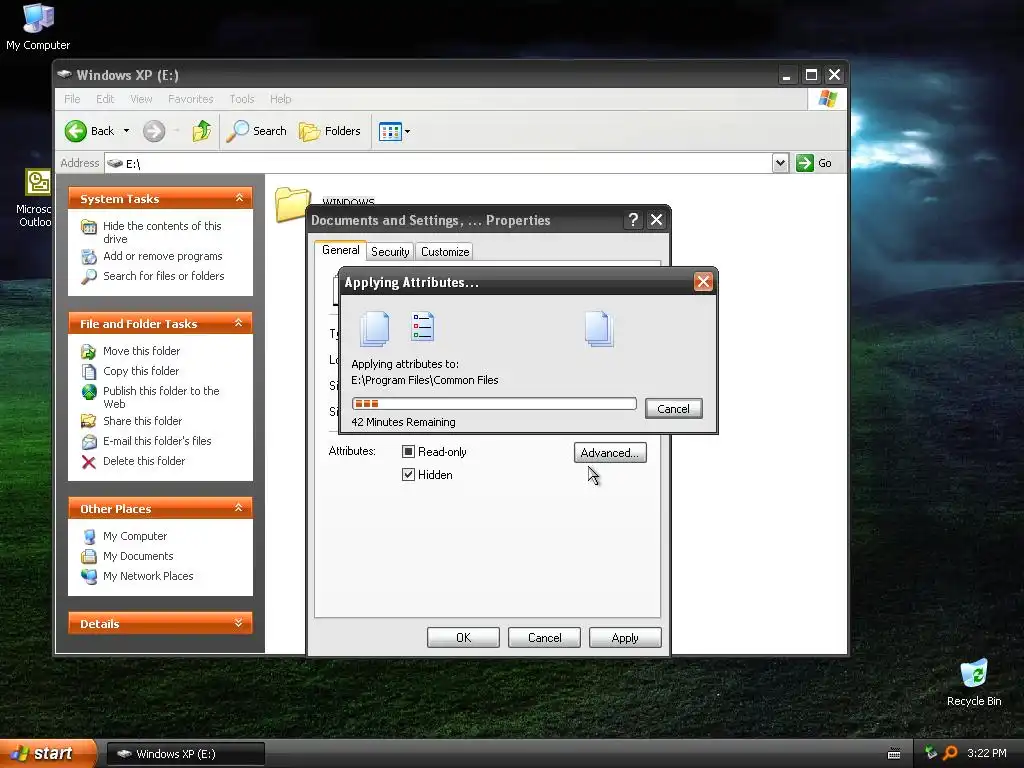Collapse the File and Folder Tasks panel
The height and width of the screenshot is (768, 1024).
(x=239, y=323)
